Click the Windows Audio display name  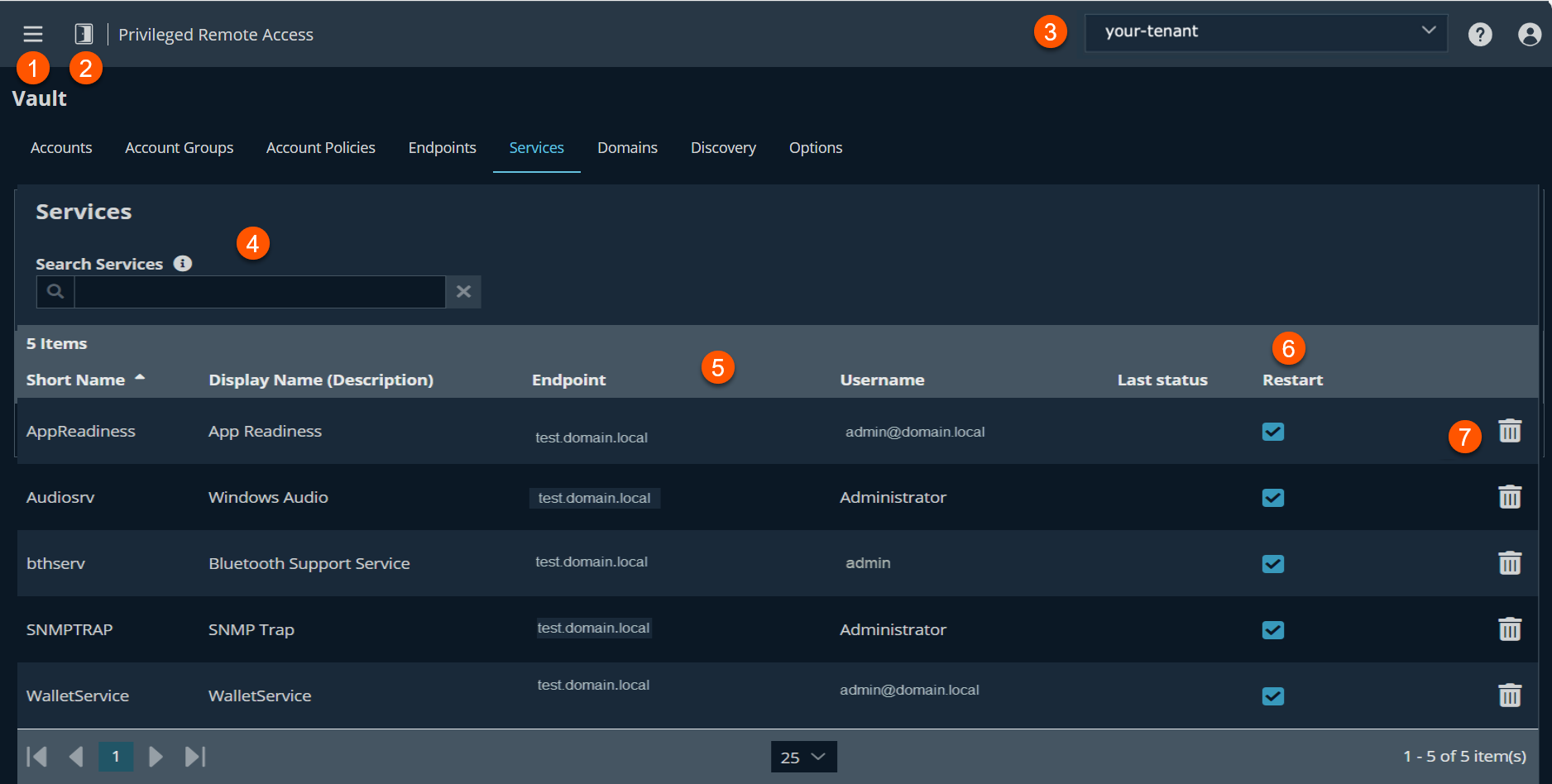(268, 497)
